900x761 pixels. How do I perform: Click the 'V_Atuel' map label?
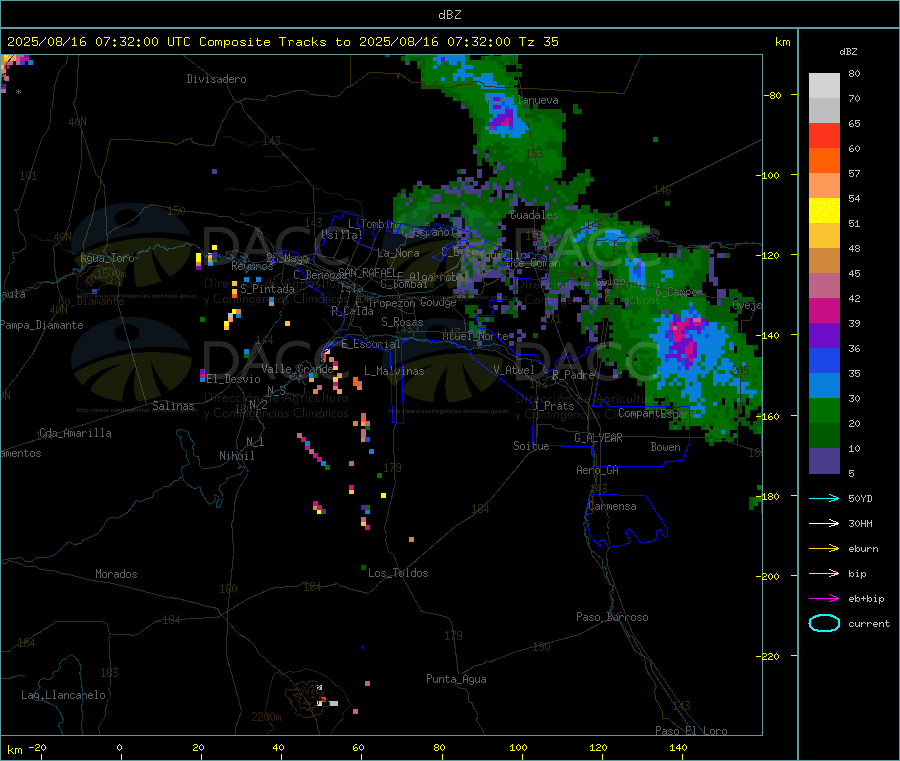514,370
